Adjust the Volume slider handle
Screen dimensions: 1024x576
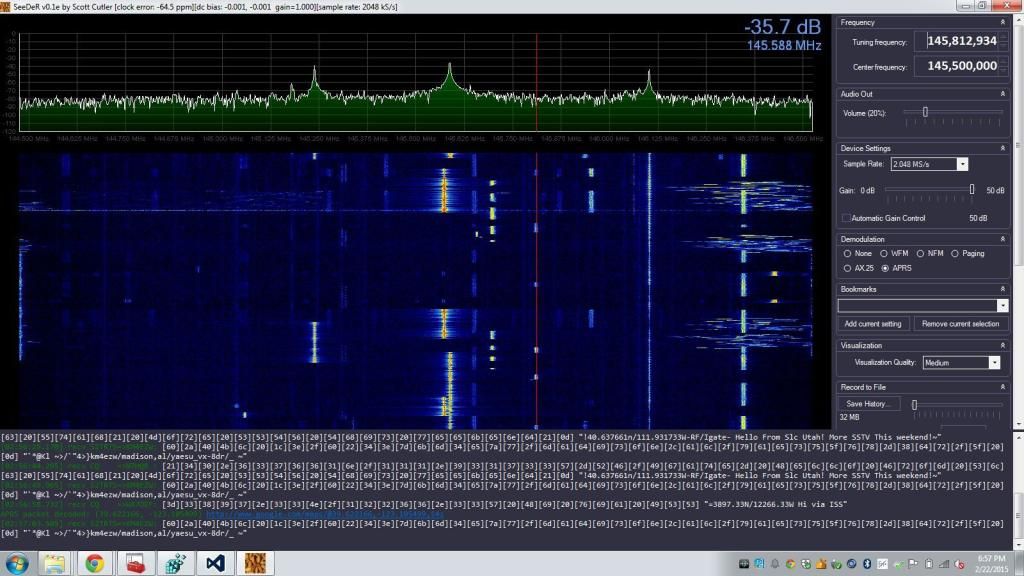pyautogui.click(x=925, y=112)
